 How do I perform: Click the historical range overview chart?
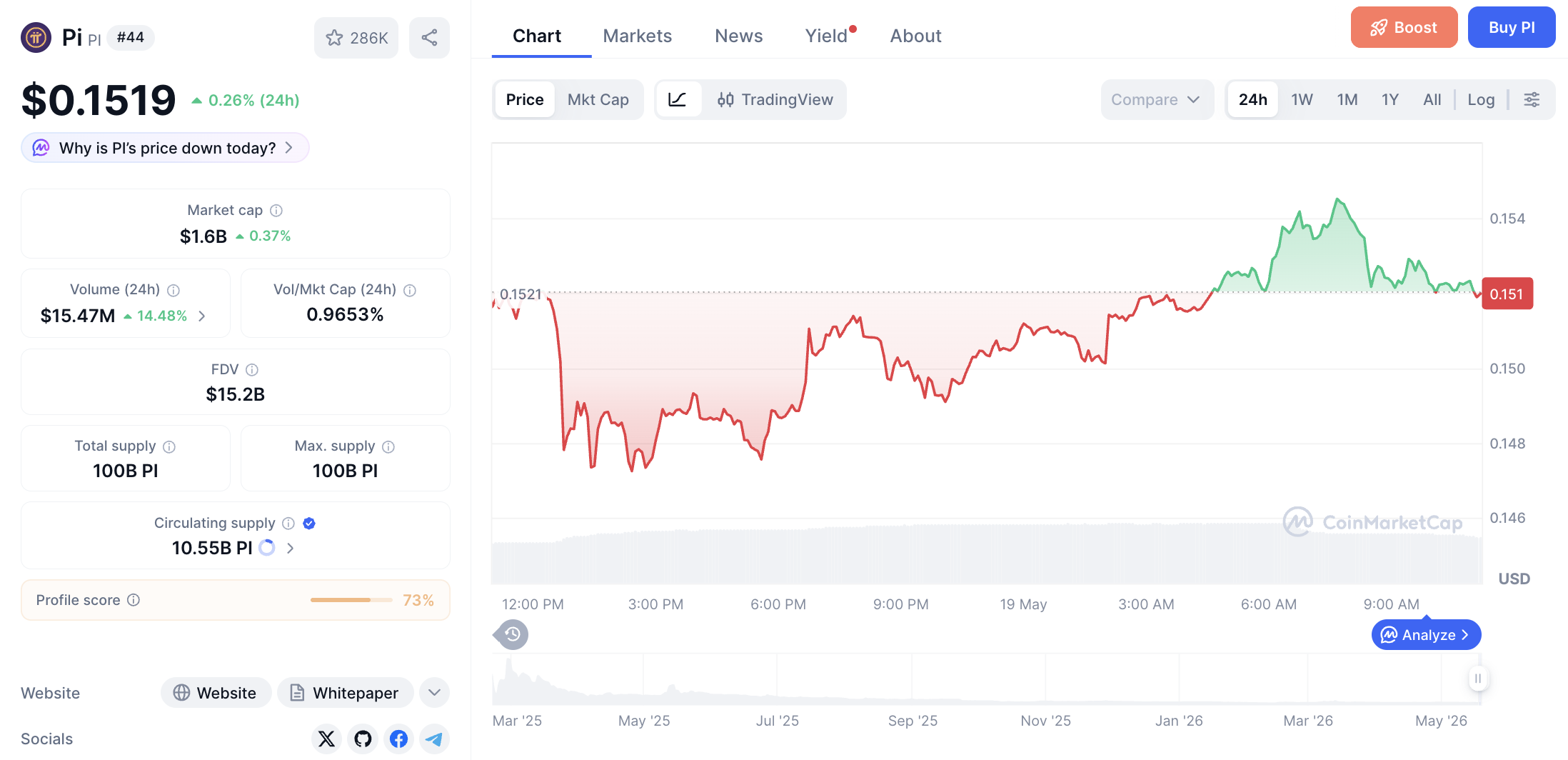[x=986, y=679]
